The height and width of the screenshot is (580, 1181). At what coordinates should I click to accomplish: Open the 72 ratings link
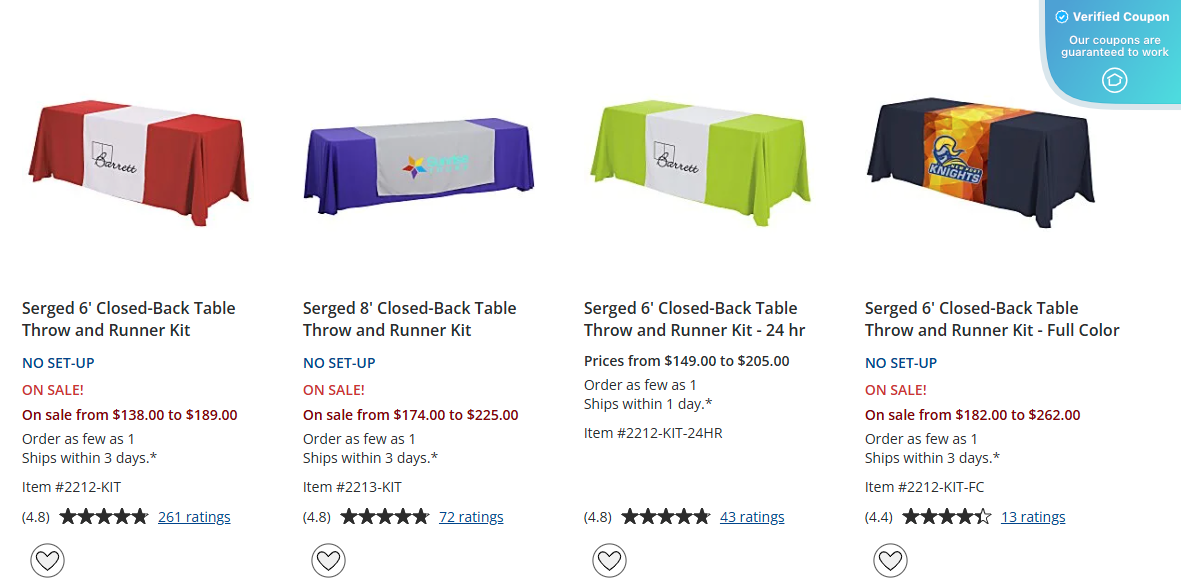471,517
